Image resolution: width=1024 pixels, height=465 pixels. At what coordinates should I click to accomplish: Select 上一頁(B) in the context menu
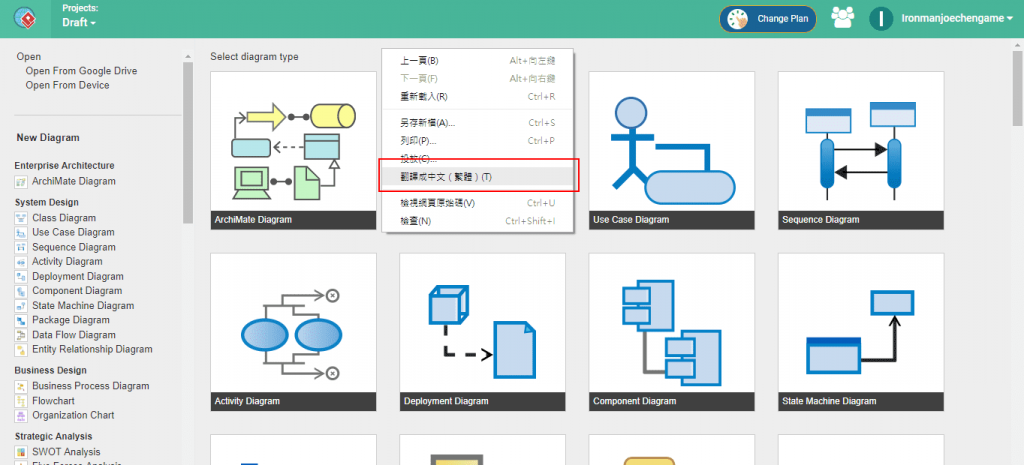pyautogui.click(x=477, y=61)
